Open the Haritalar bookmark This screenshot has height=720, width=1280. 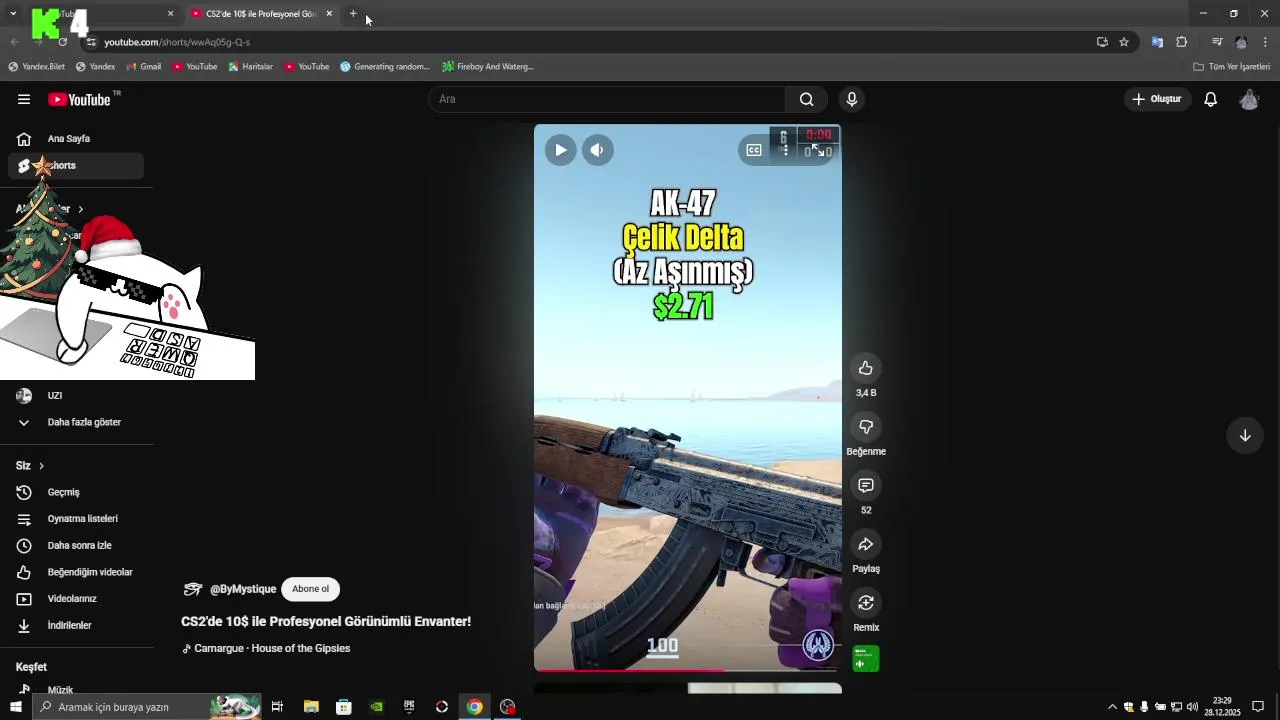coord(250,67)
